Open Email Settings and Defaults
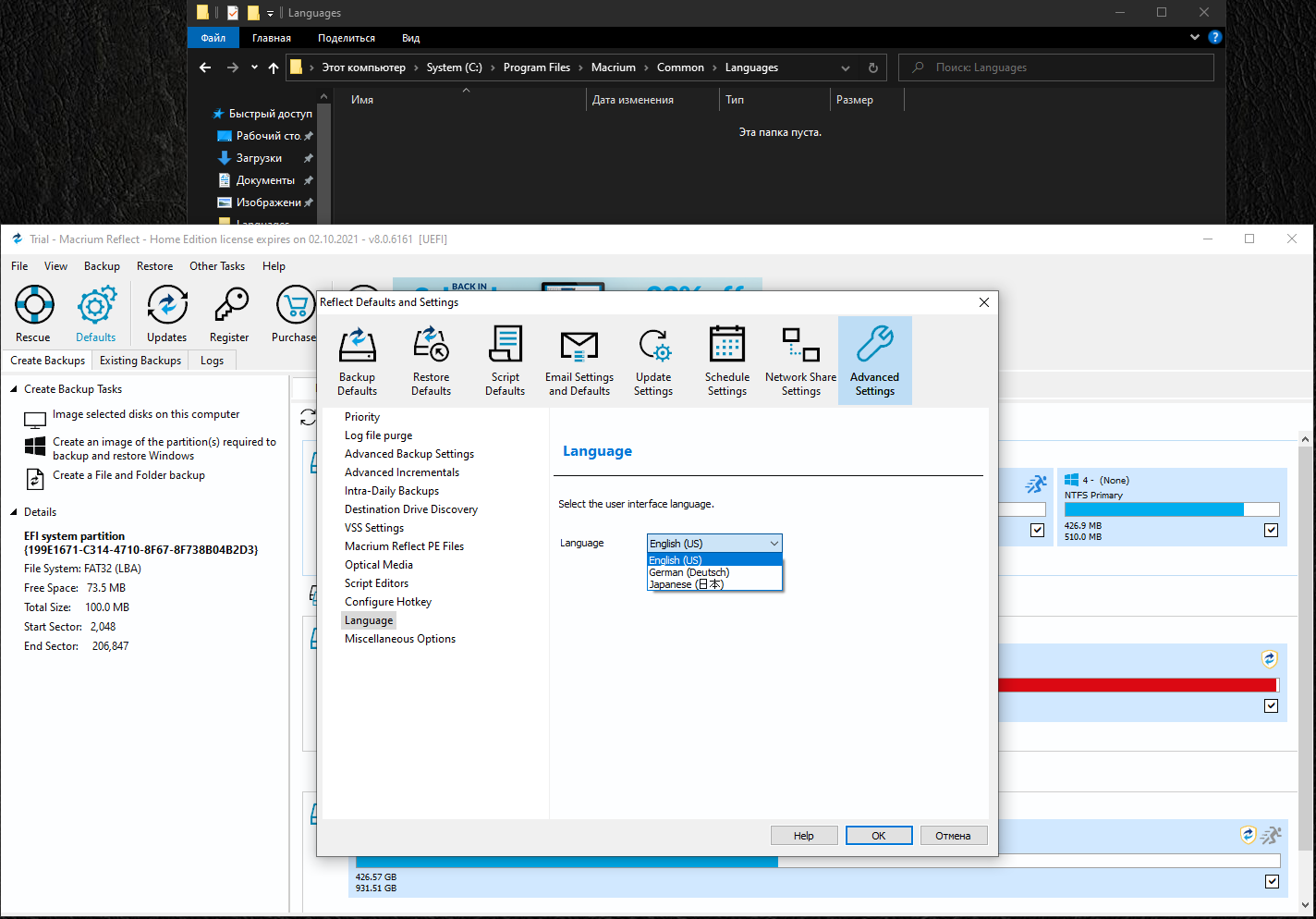1316x919 pixels. pos(579,361)
